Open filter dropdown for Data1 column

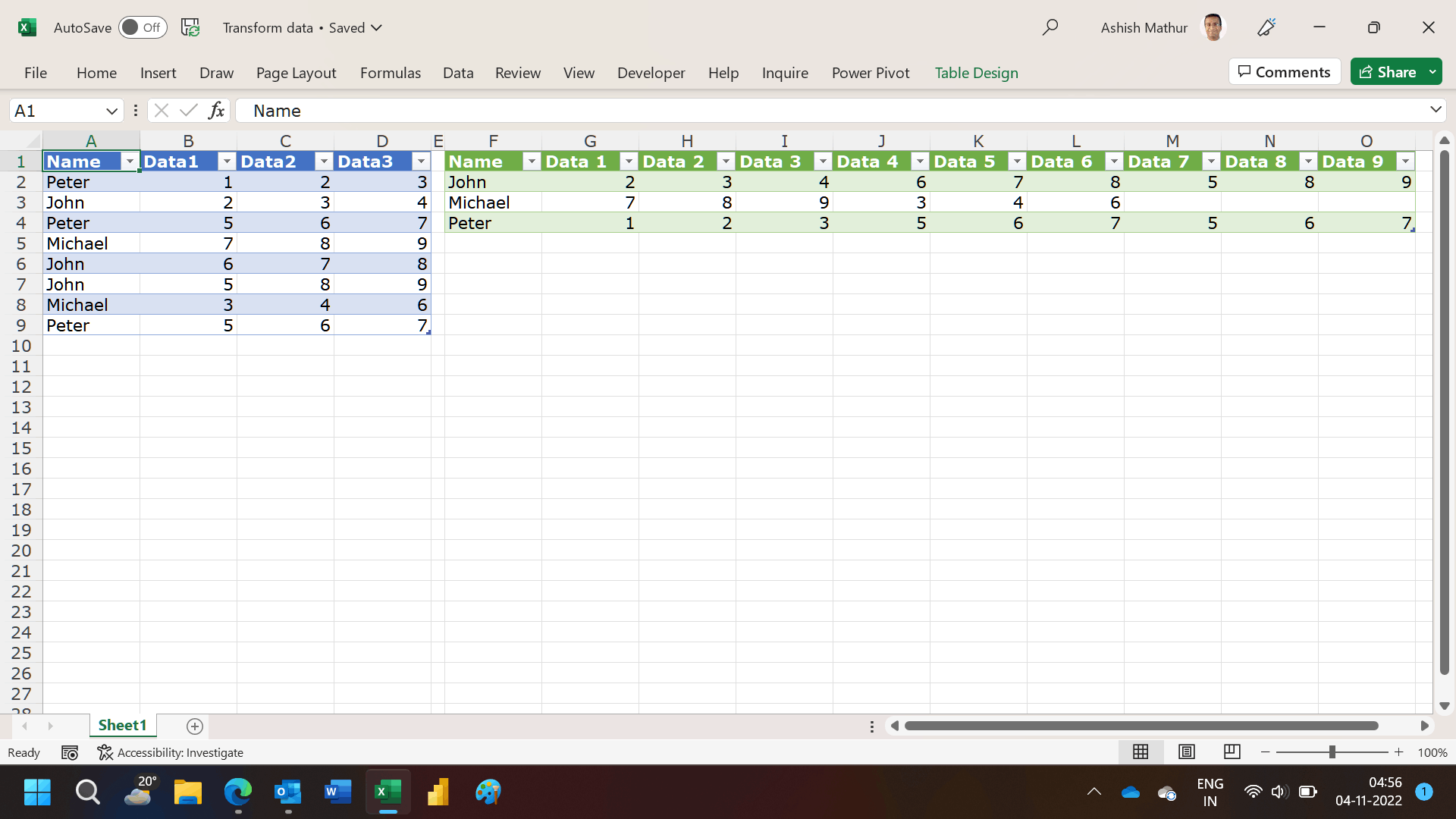[x=227, y=162]
